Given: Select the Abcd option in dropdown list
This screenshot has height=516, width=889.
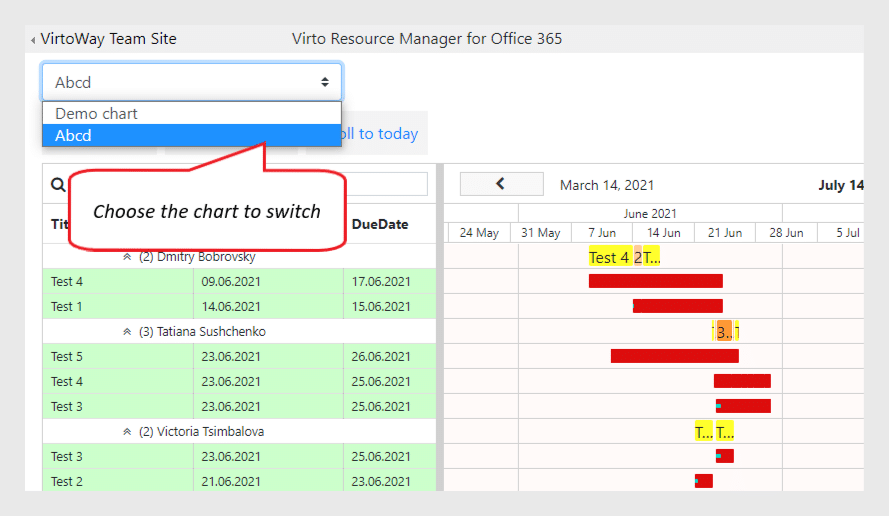Looking at the screenshot, I should coord(192,136).
